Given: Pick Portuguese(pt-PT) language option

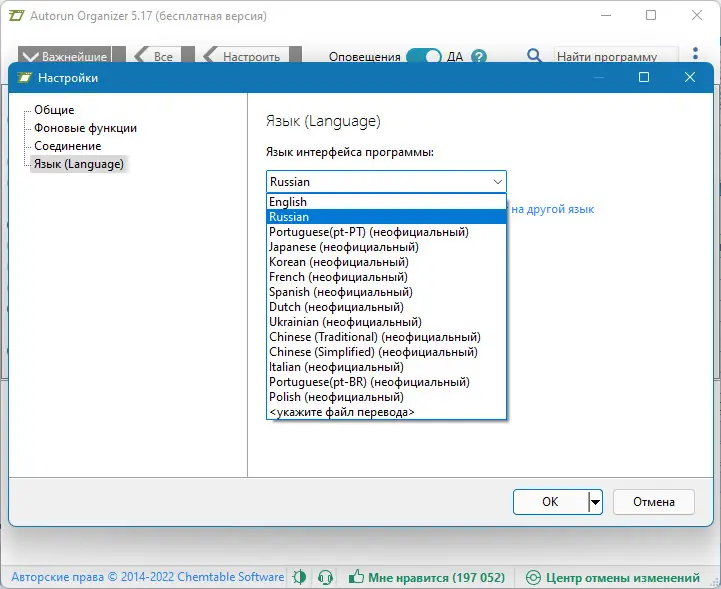Looking at the screenshot, I should (386, 232).
